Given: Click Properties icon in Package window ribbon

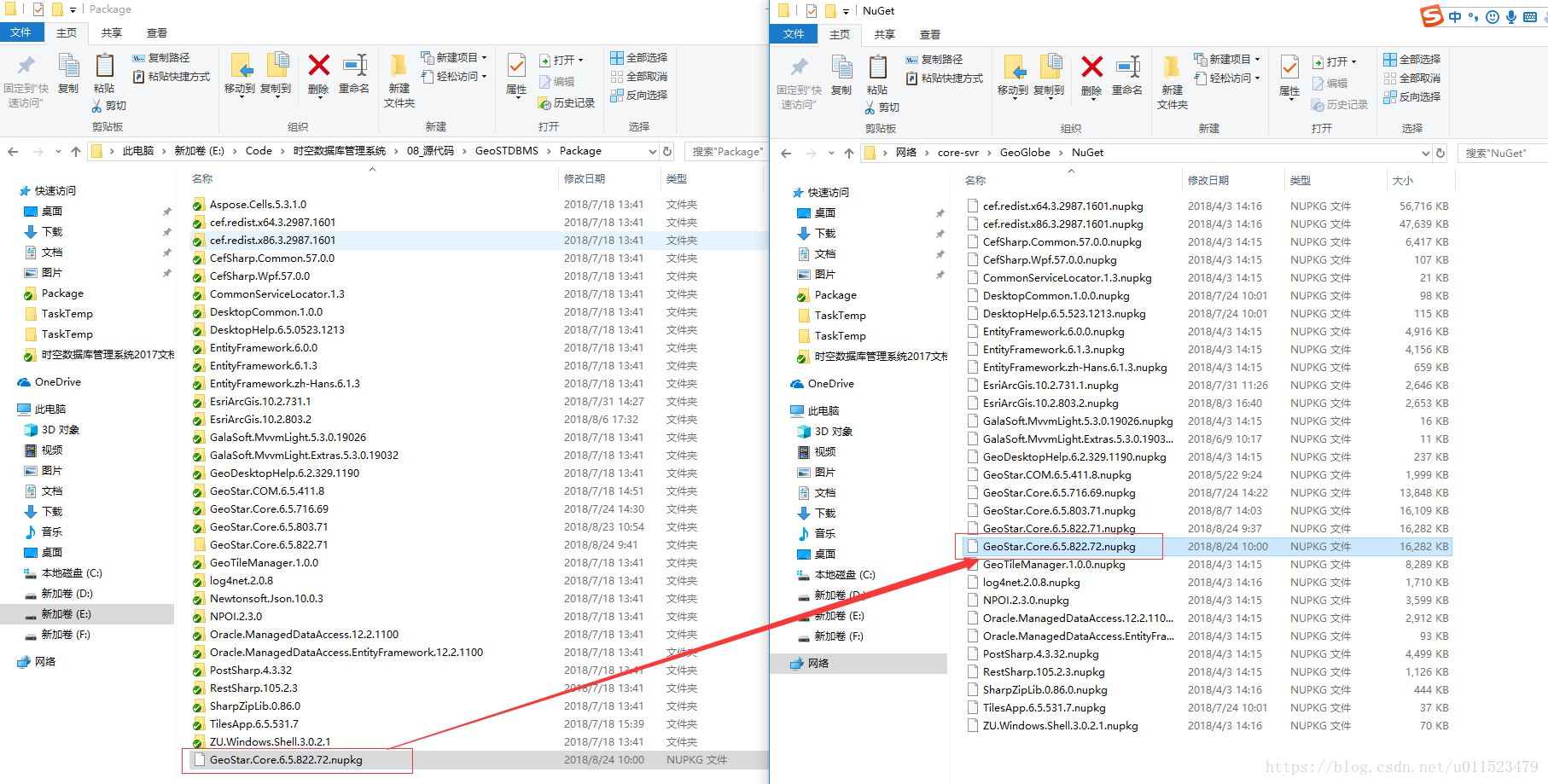Looking at the screenshot, I should 516,66.
